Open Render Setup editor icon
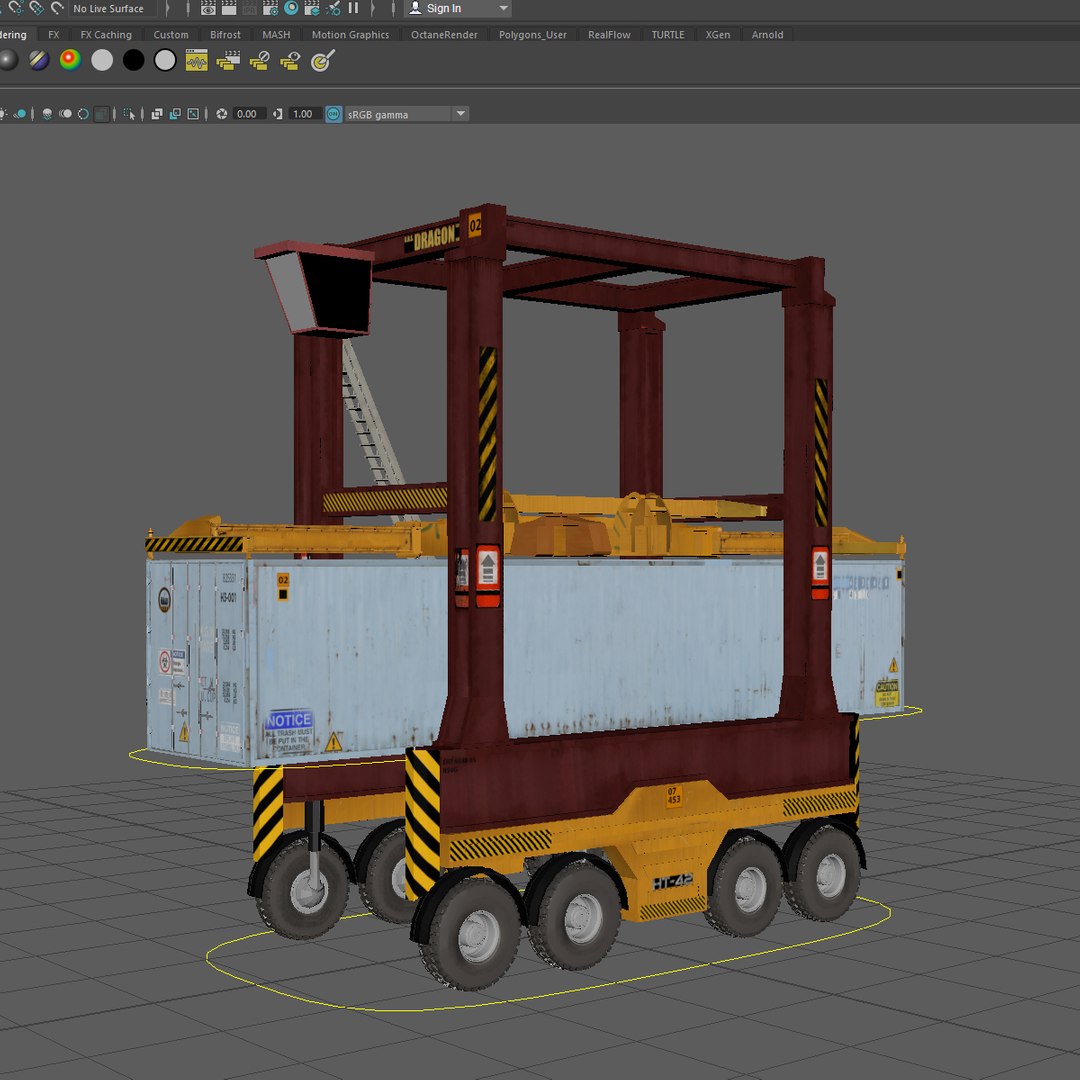 point(312,8)
